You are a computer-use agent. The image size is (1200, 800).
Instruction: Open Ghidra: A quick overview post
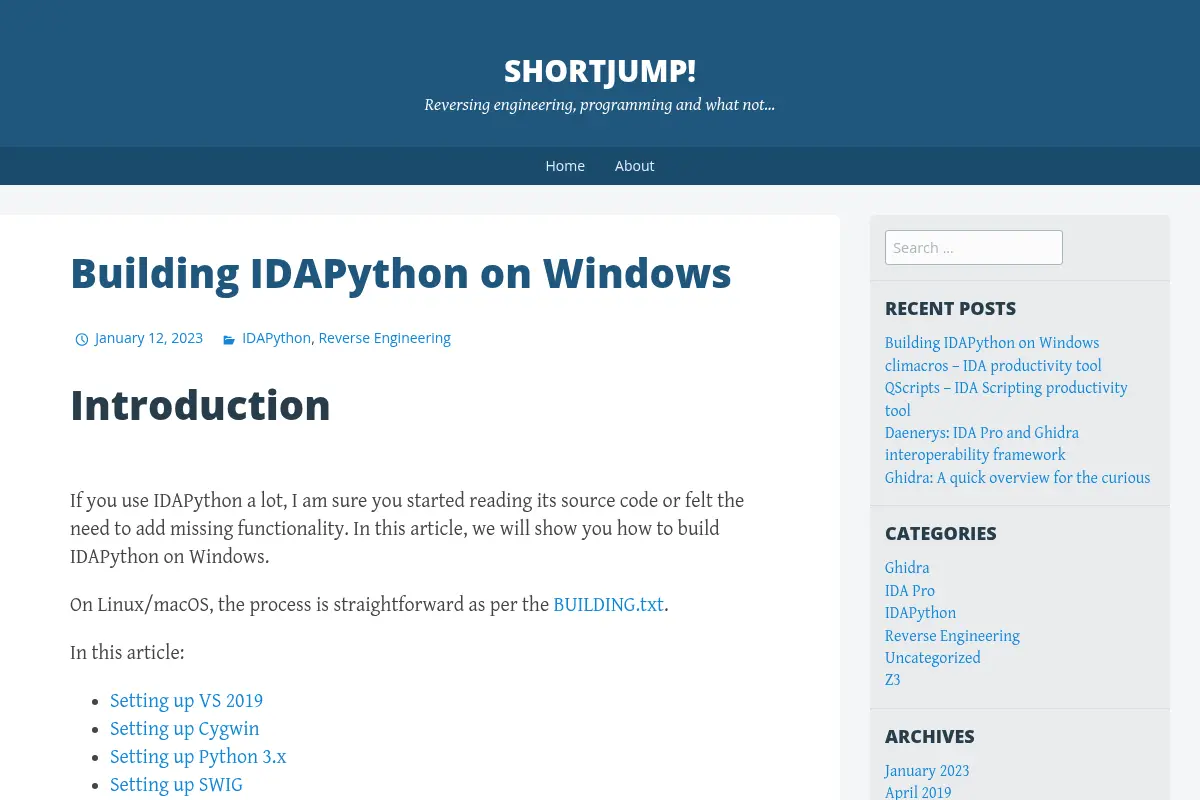(1018, 478)
